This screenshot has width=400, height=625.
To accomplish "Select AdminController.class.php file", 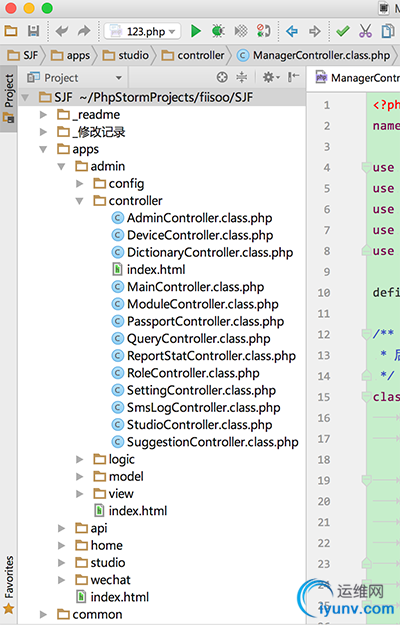I will (192, 218).
